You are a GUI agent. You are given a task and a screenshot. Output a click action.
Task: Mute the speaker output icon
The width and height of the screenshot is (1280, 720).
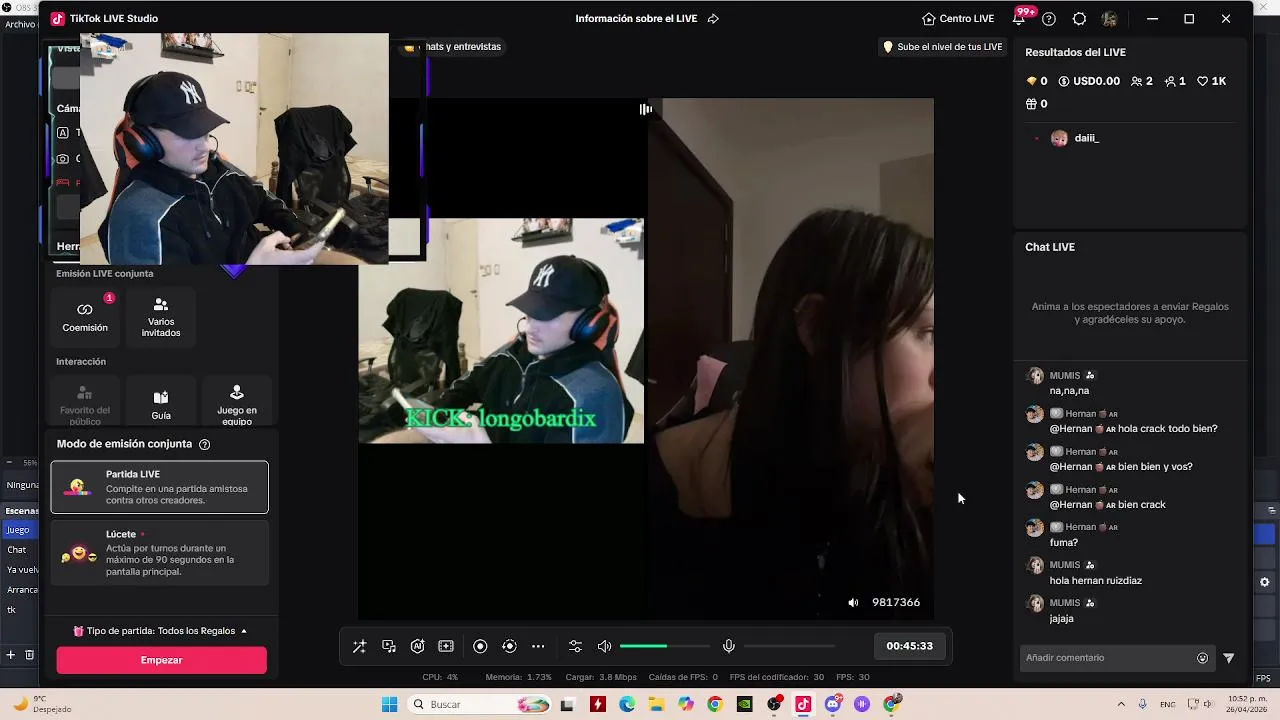coord(604,646)
